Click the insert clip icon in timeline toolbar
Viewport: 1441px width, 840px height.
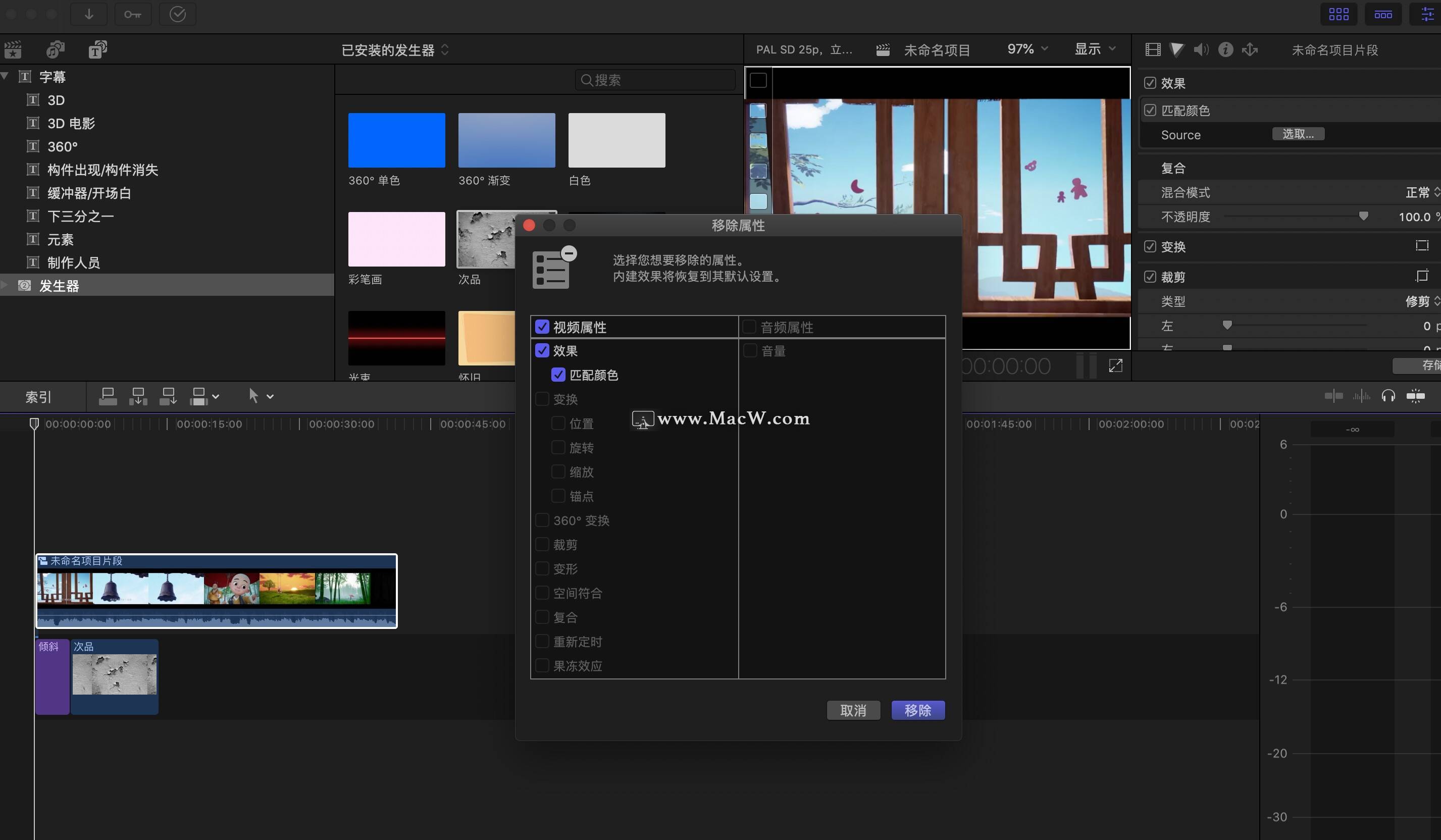click(x=138, y=396)
